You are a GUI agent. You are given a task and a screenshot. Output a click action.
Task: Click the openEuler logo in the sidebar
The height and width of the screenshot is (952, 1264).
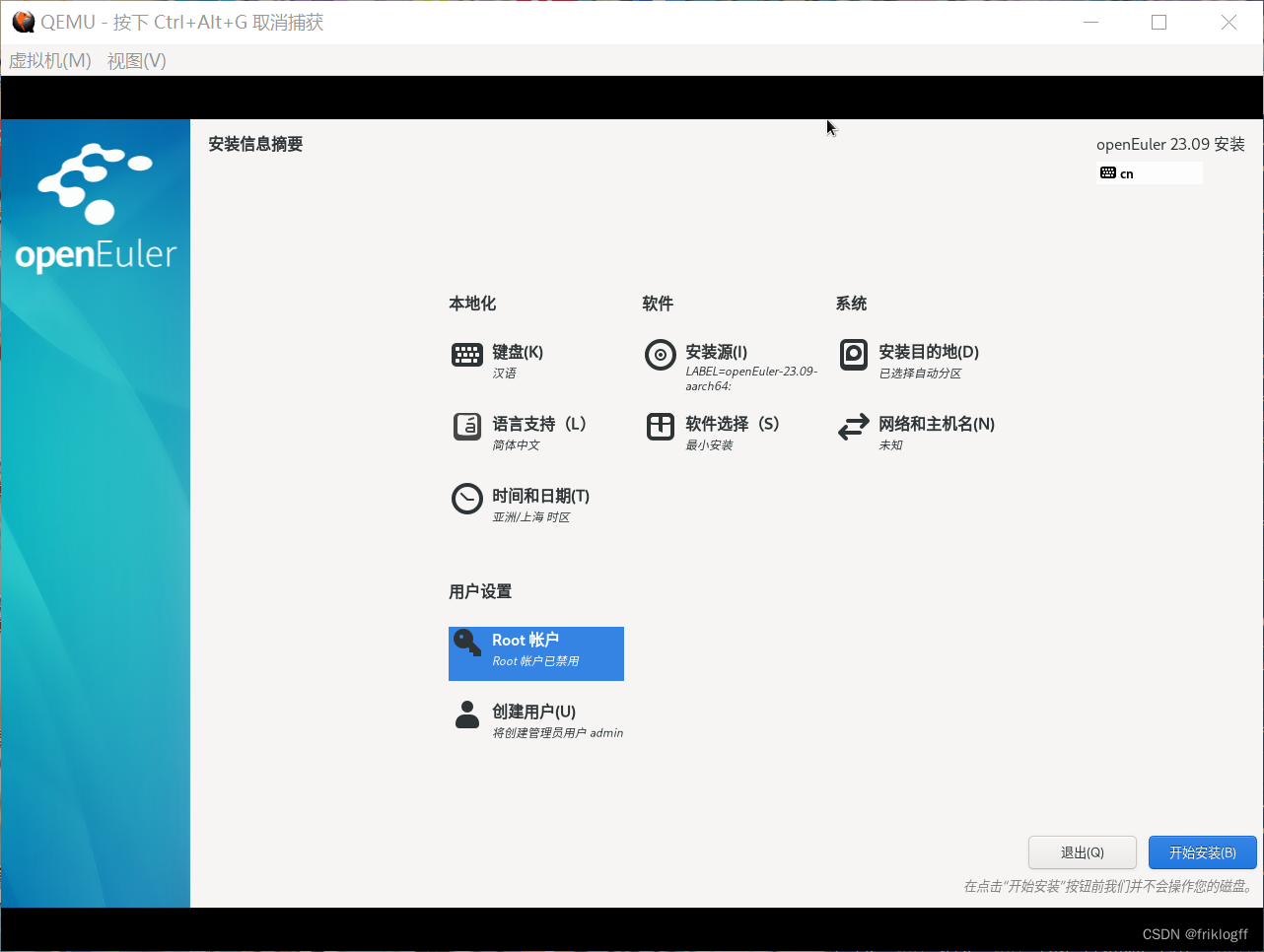96,208
